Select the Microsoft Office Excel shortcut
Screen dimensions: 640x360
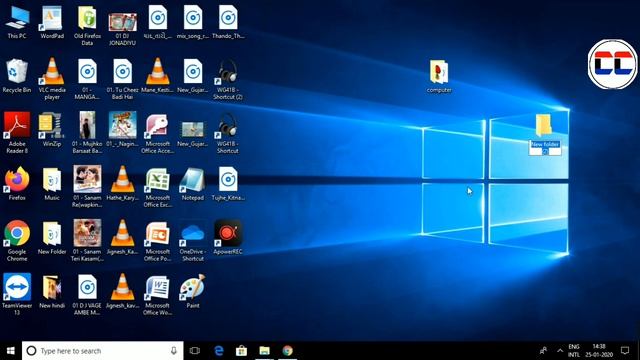(158, 187)
